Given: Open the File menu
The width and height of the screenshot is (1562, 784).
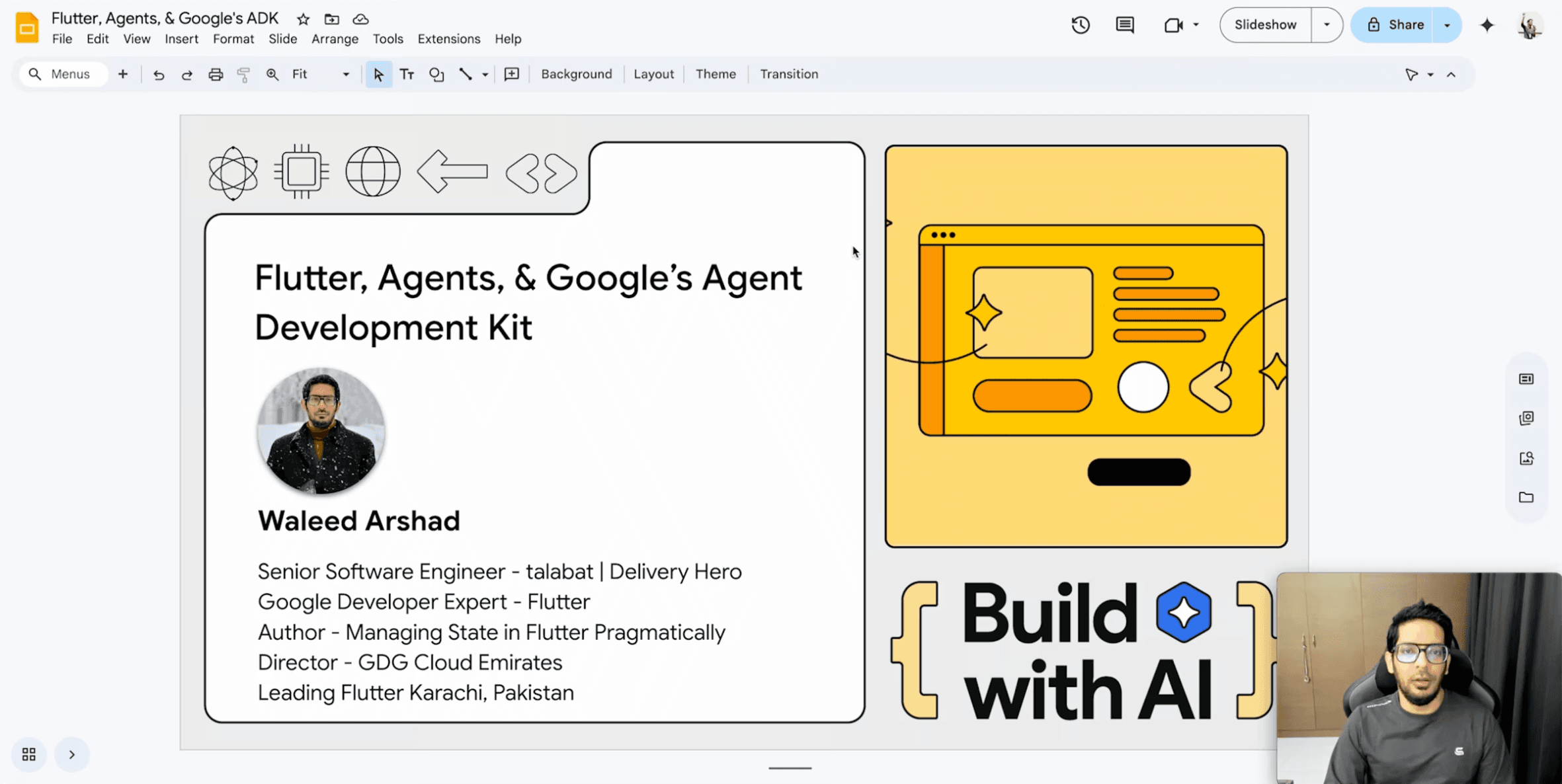Looking at the screenshot, I should [62, 39].
